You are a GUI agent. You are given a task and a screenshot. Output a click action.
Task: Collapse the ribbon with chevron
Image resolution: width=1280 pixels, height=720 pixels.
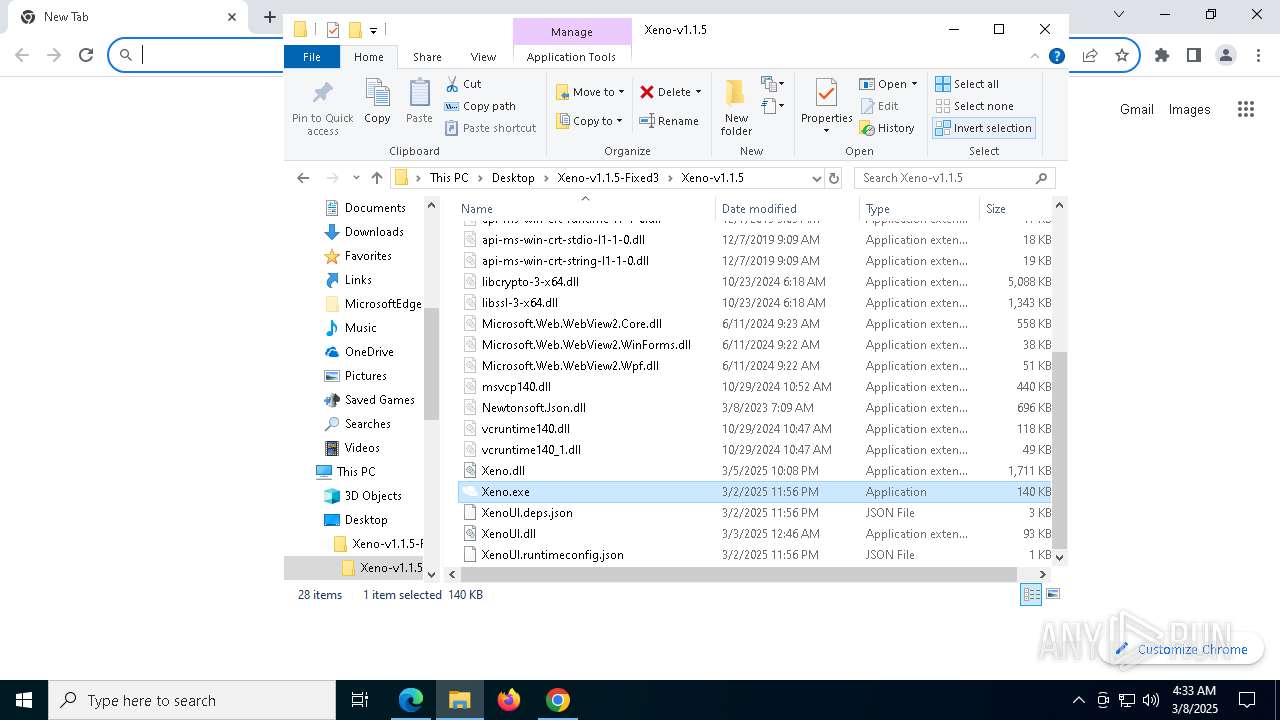(1036, 57)
